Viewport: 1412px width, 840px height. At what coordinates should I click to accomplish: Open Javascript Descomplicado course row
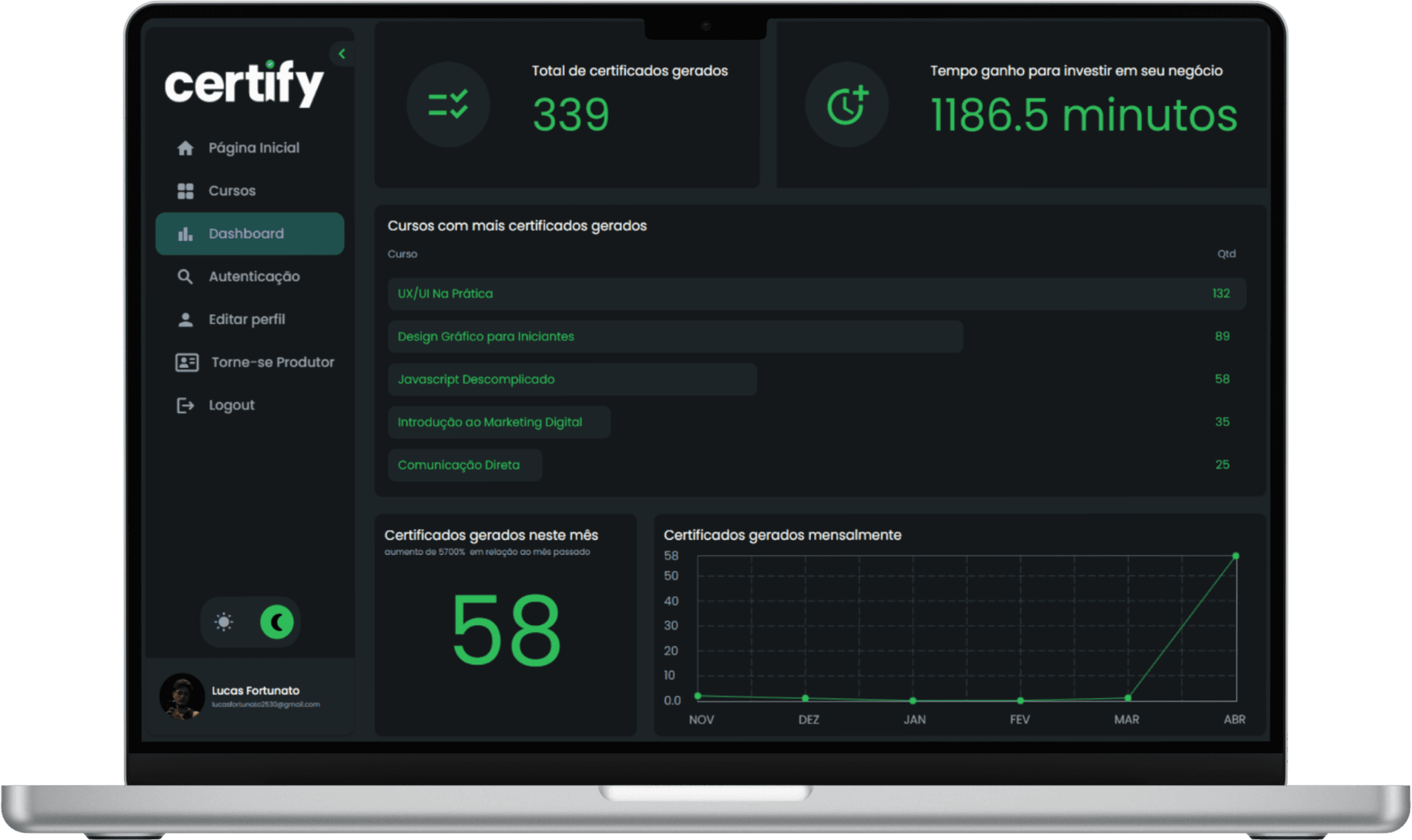(x=572, y=379)
